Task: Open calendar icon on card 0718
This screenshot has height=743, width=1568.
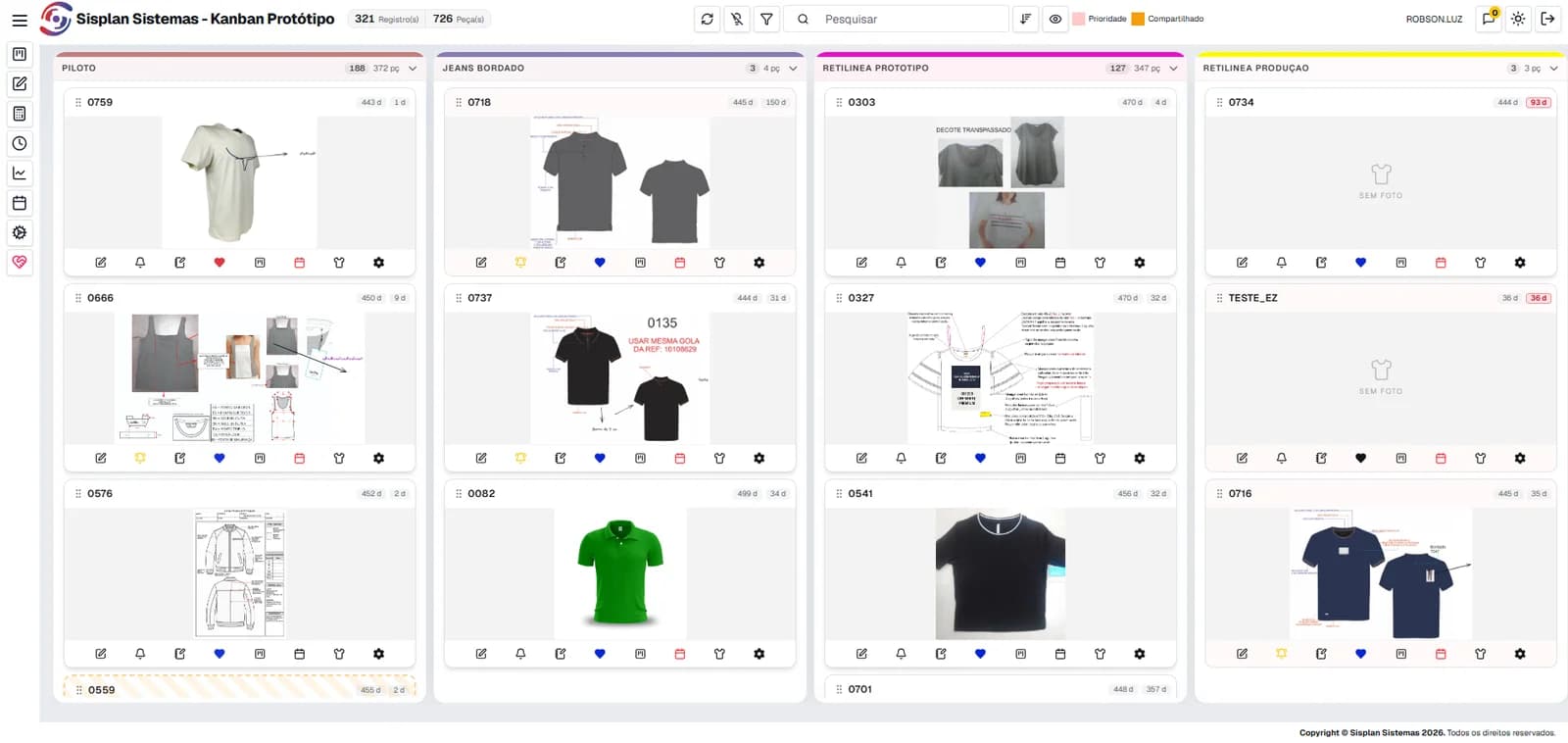Action: tap(680, 263)
